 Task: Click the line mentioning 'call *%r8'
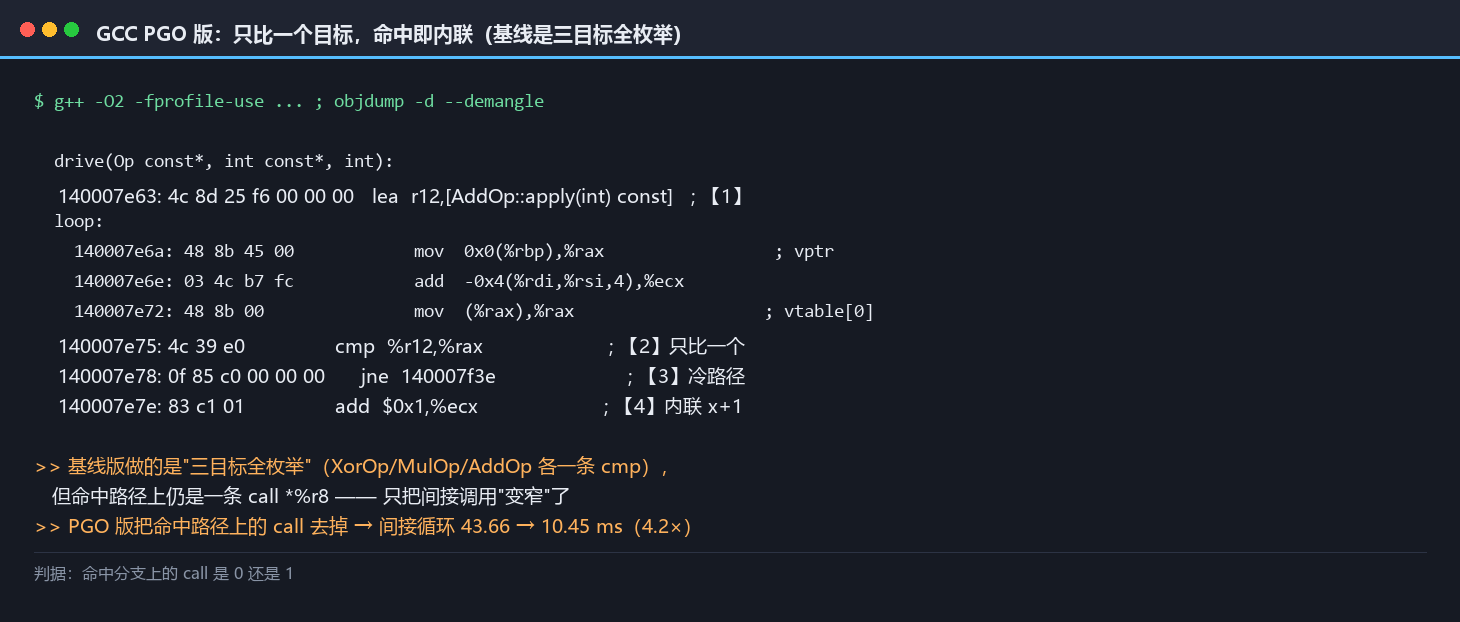[311, 496]
